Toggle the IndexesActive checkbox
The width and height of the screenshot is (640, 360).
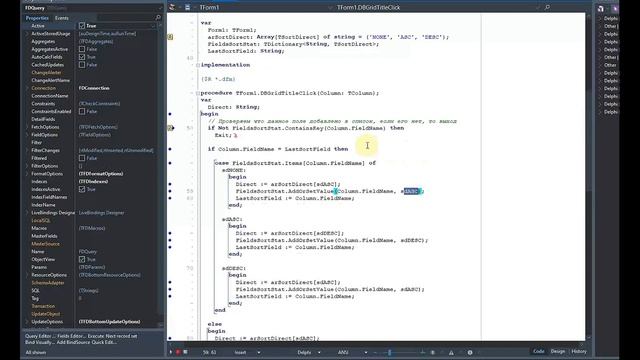tap(82, 189)
